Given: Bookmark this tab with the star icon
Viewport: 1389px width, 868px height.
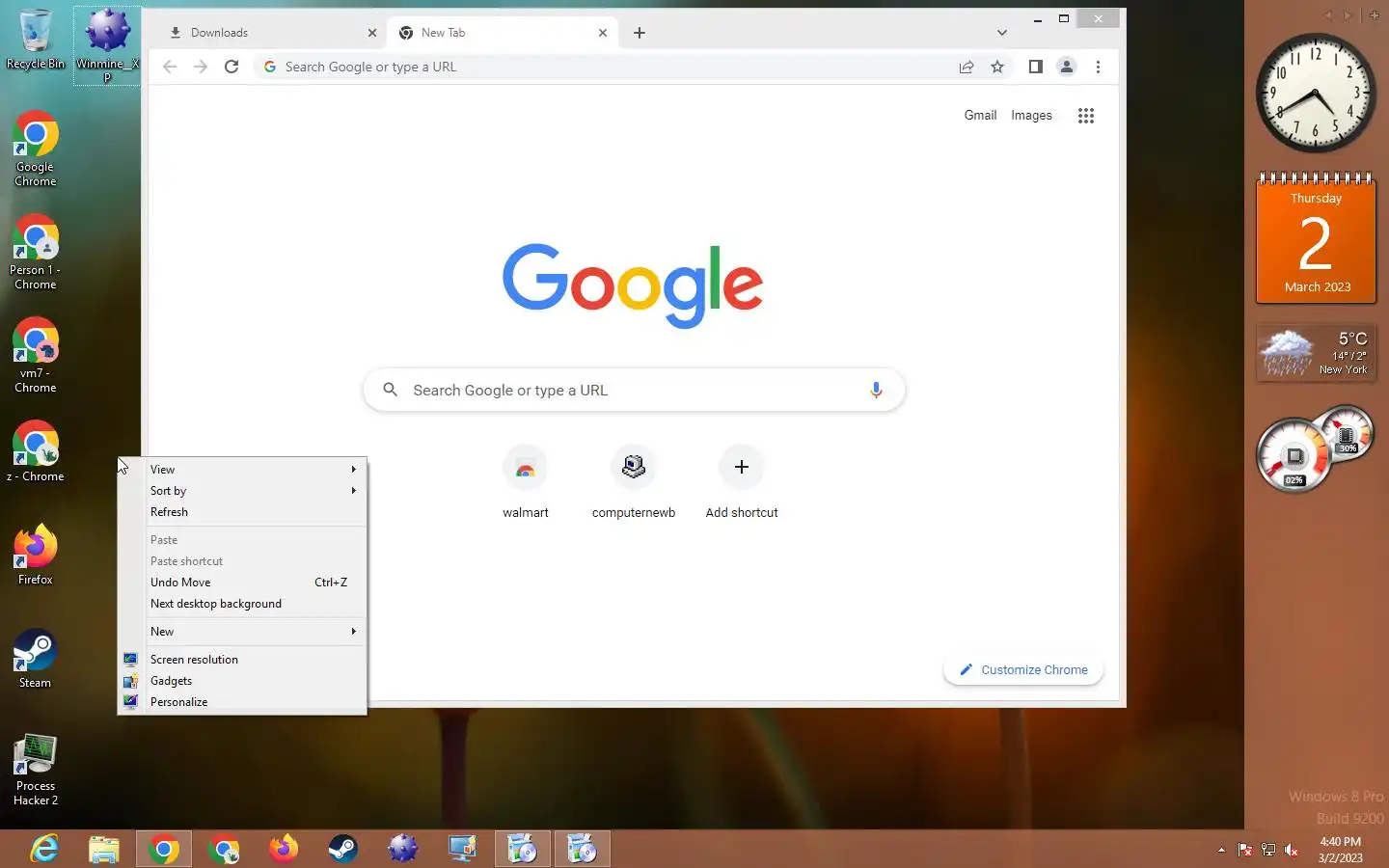Looking at the screenshot, I should point(997,67).
